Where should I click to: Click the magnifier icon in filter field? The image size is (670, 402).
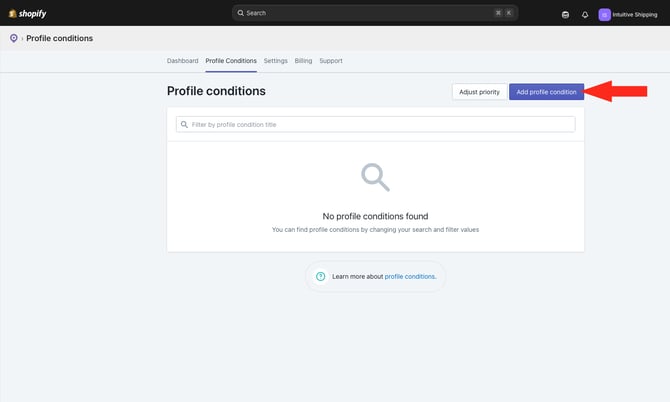184,124
